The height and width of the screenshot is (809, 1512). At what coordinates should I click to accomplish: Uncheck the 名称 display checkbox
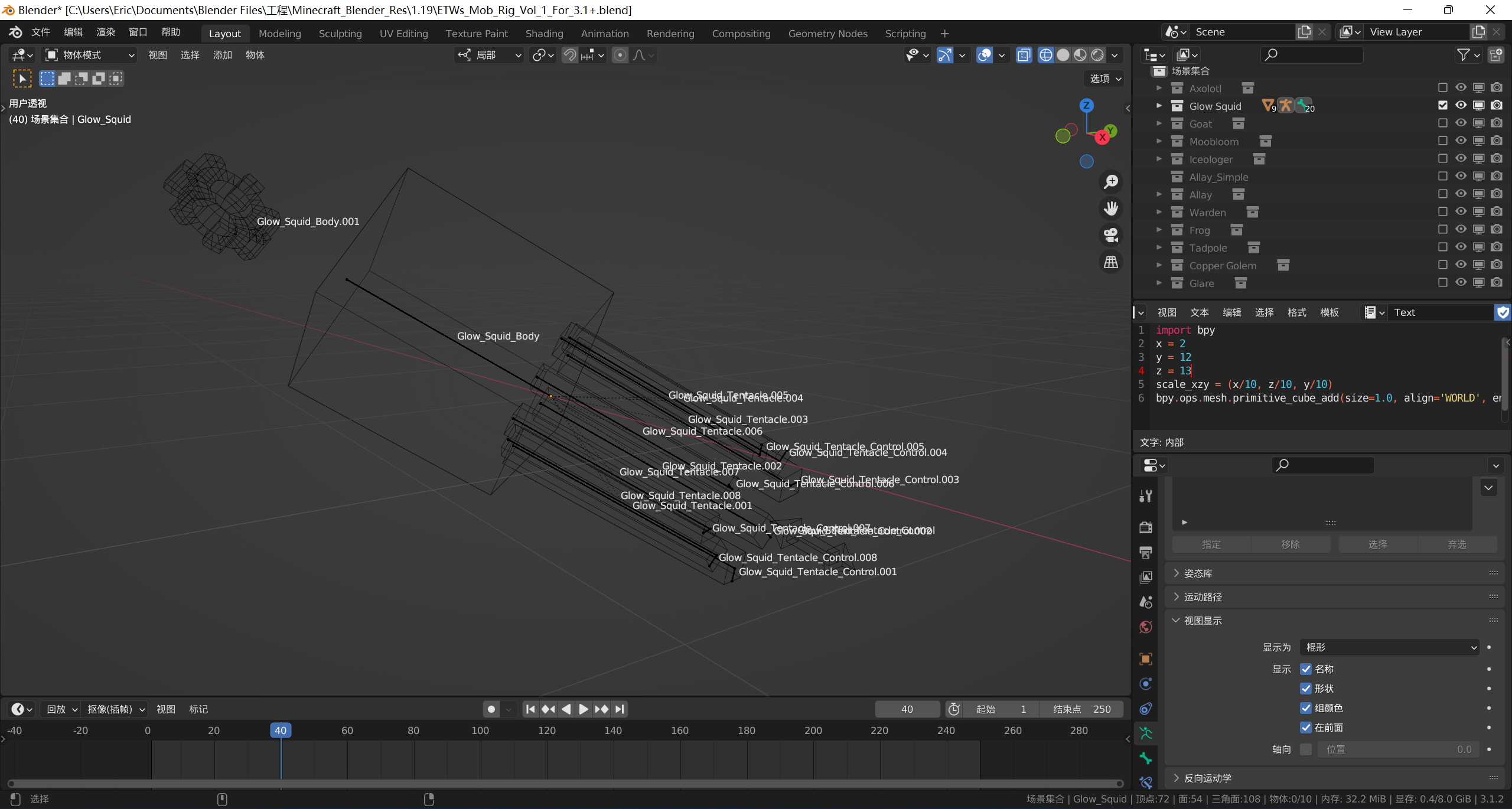coord(1306,669)
